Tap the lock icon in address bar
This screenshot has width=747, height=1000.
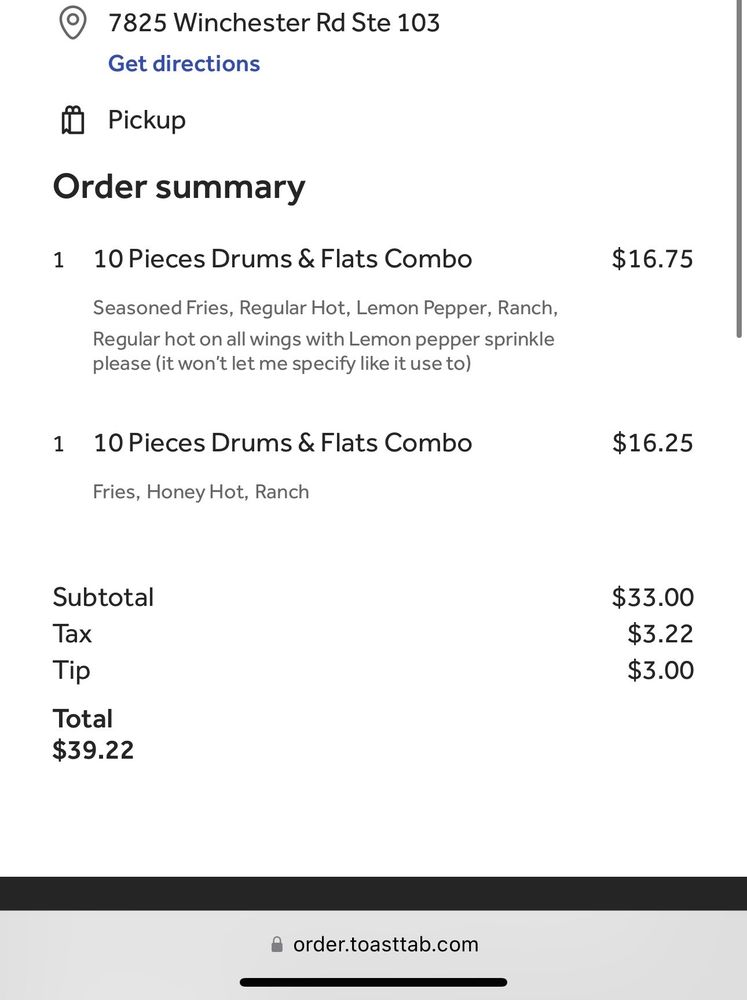pos(277,945)
